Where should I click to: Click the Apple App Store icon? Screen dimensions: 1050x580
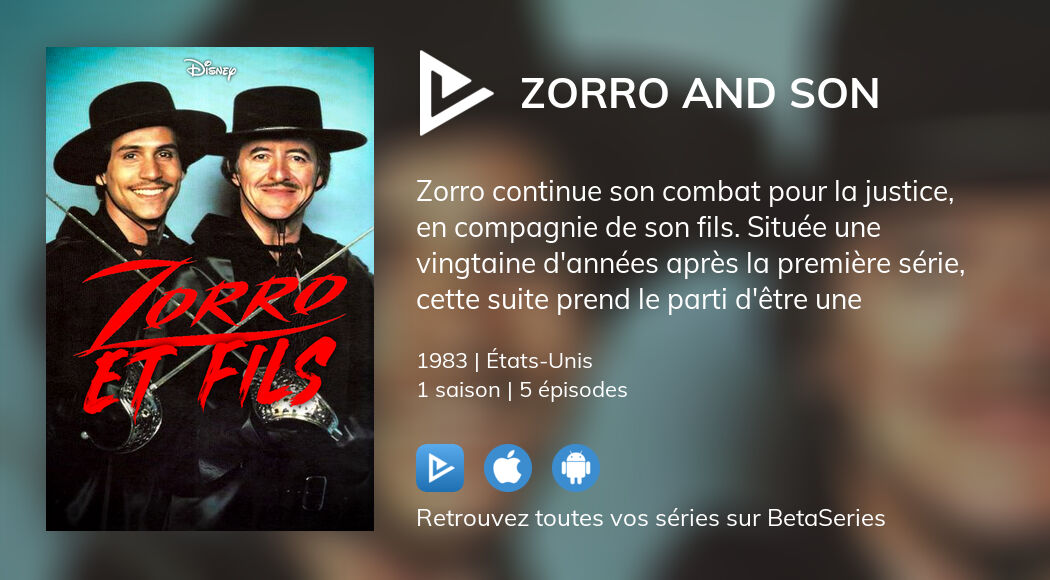tap(508, 468)
